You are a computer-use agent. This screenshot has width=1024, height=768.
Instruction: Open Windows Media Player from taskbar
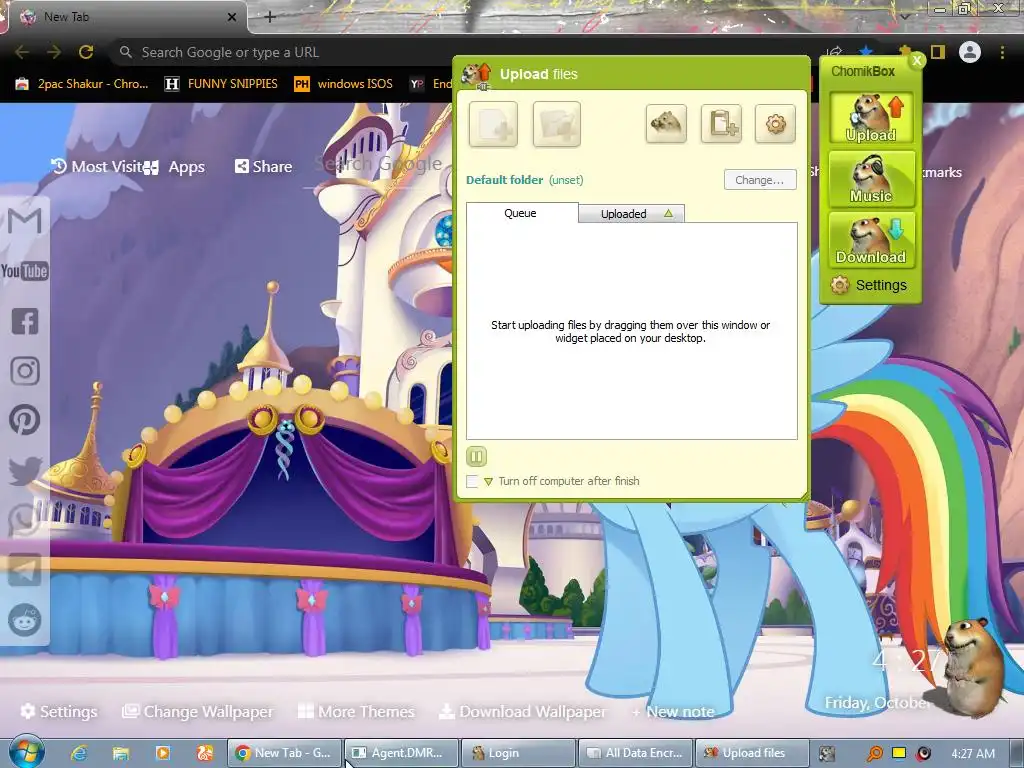(x=163, y=753)
